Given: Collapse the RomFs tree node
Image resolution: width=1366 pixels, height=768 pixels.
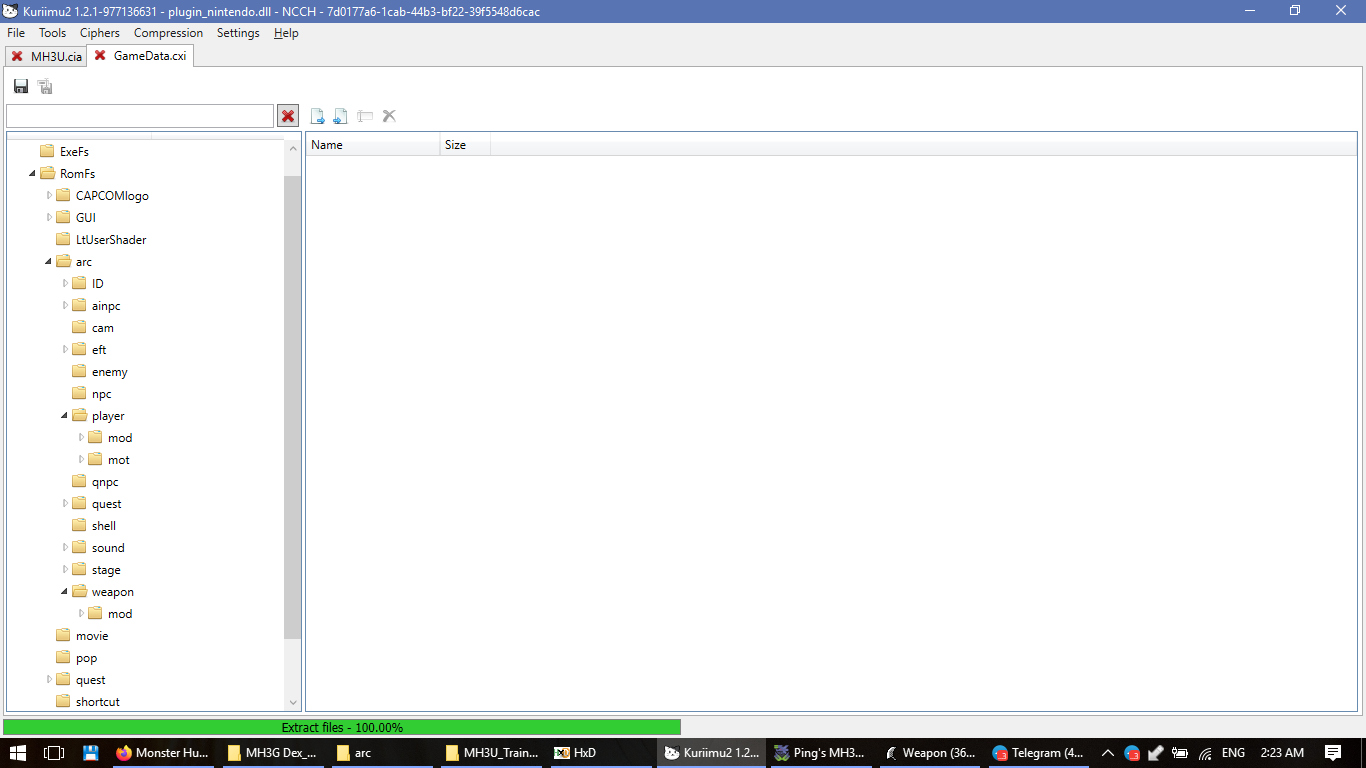Looking at the screenshot, I should [x=33, y=174].
